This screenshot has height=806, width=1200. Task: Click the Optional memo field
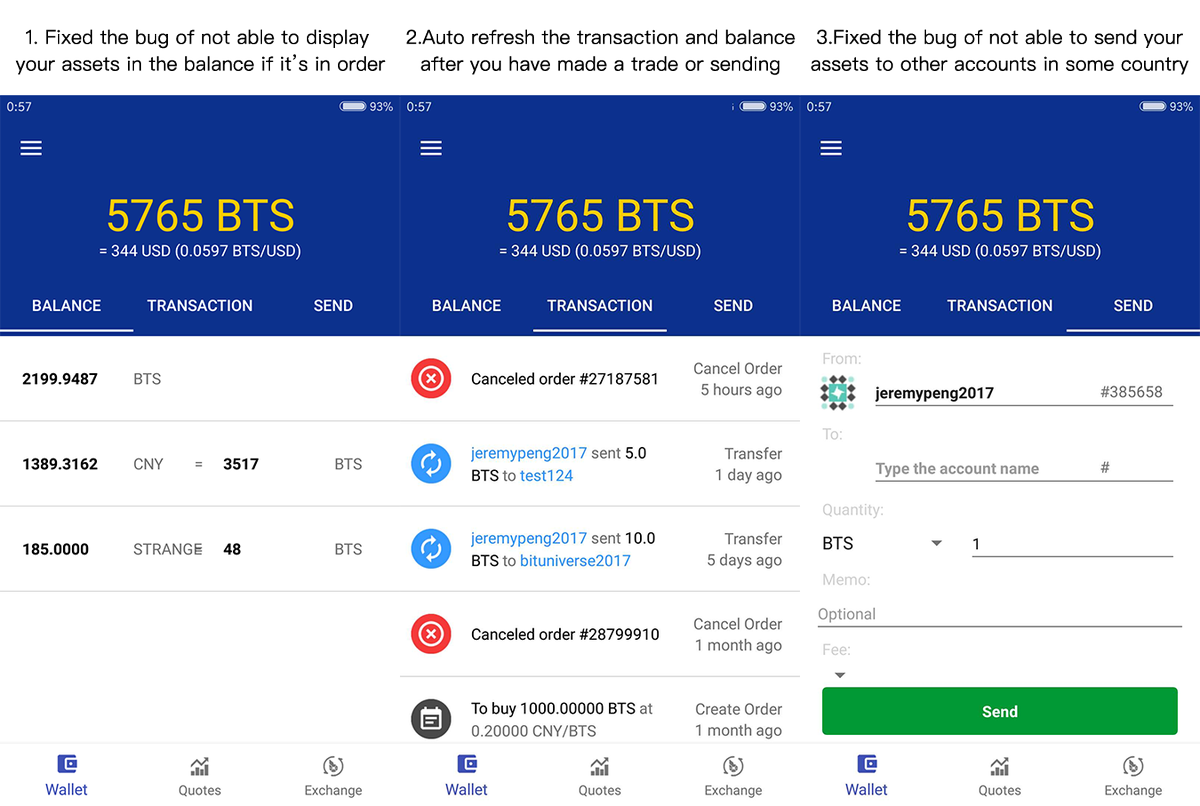point(1000,614)
